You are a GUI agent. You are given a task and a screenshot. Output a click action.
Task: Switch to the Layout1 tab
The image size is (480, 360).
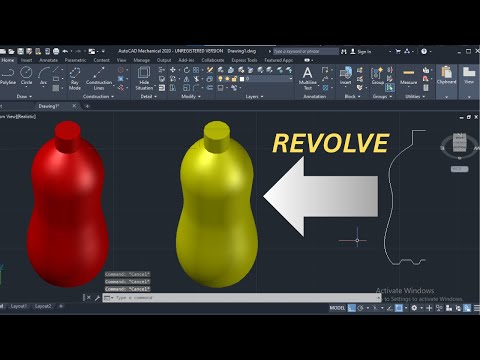18,306
